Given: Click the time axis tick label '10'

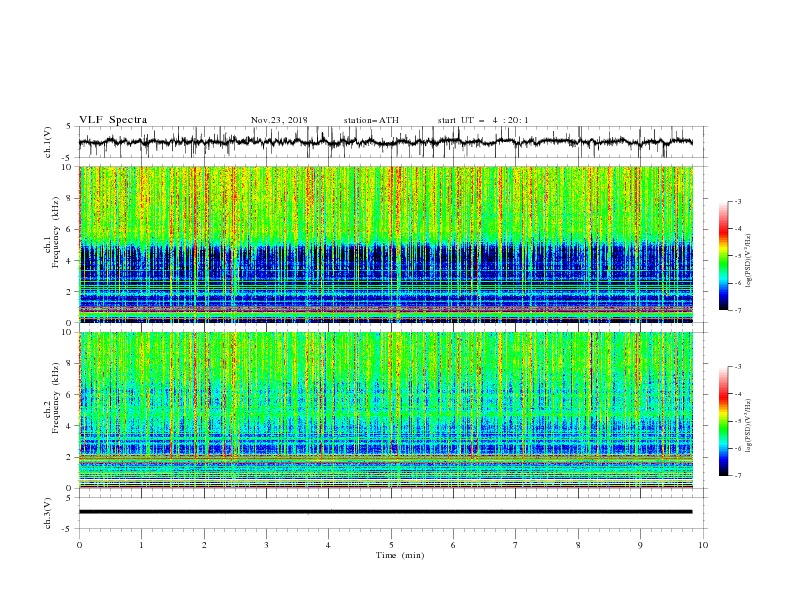Looking at the screenshot, I should tap(703, 545).
